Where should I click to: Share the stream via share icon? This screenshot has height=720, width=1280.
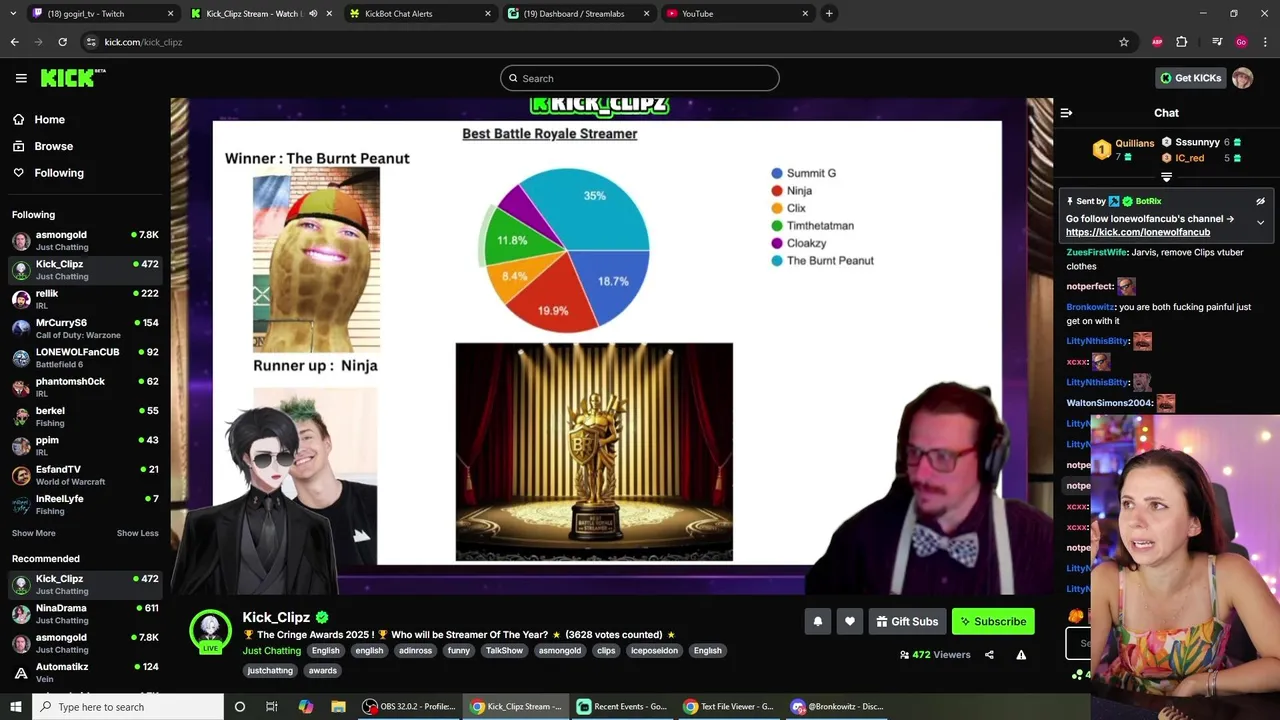coord(989,655)
